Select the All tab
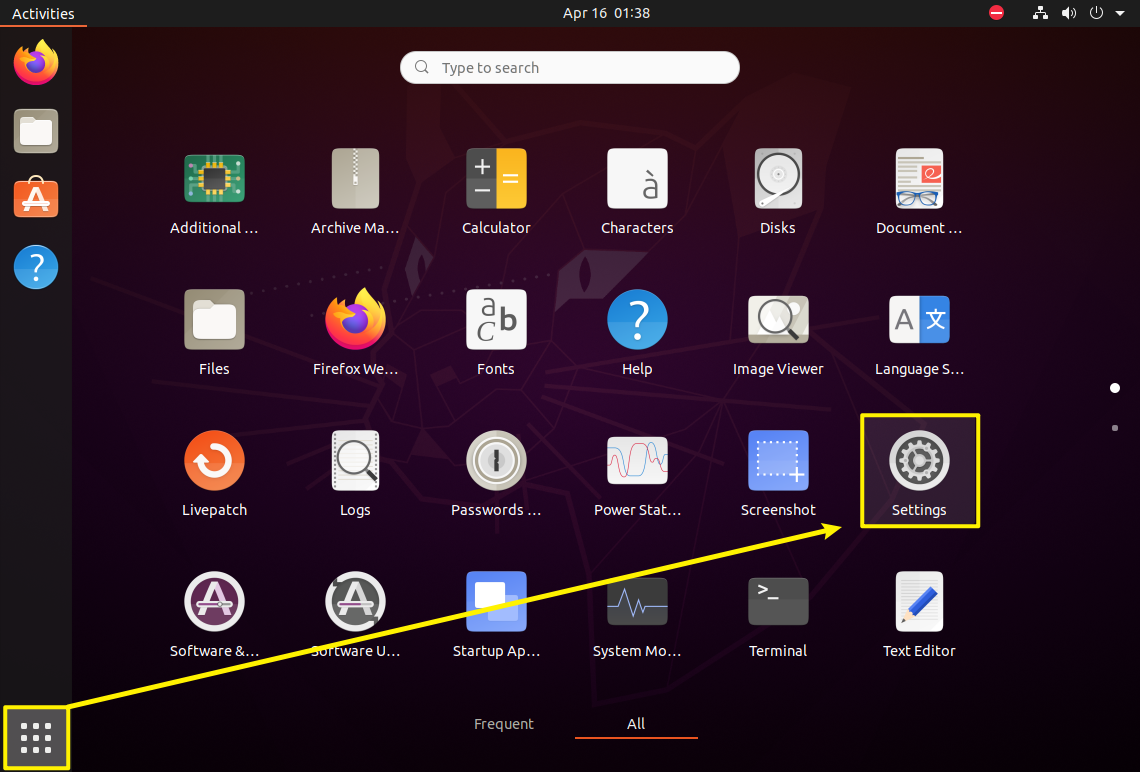 [x=636, y=724]
